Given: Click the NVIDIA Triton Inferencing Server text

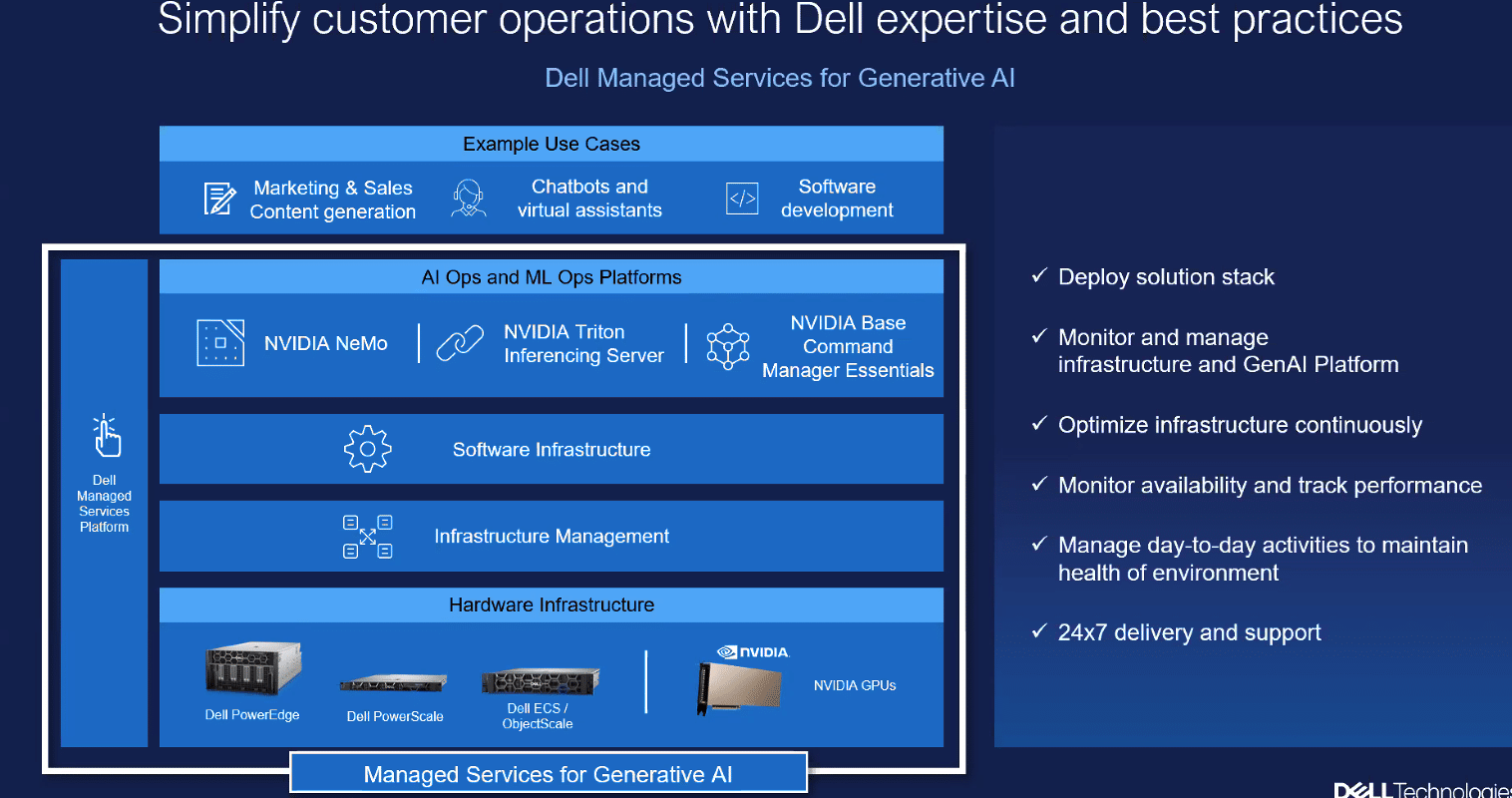Looking at the screenshot, I should (583, 343).
